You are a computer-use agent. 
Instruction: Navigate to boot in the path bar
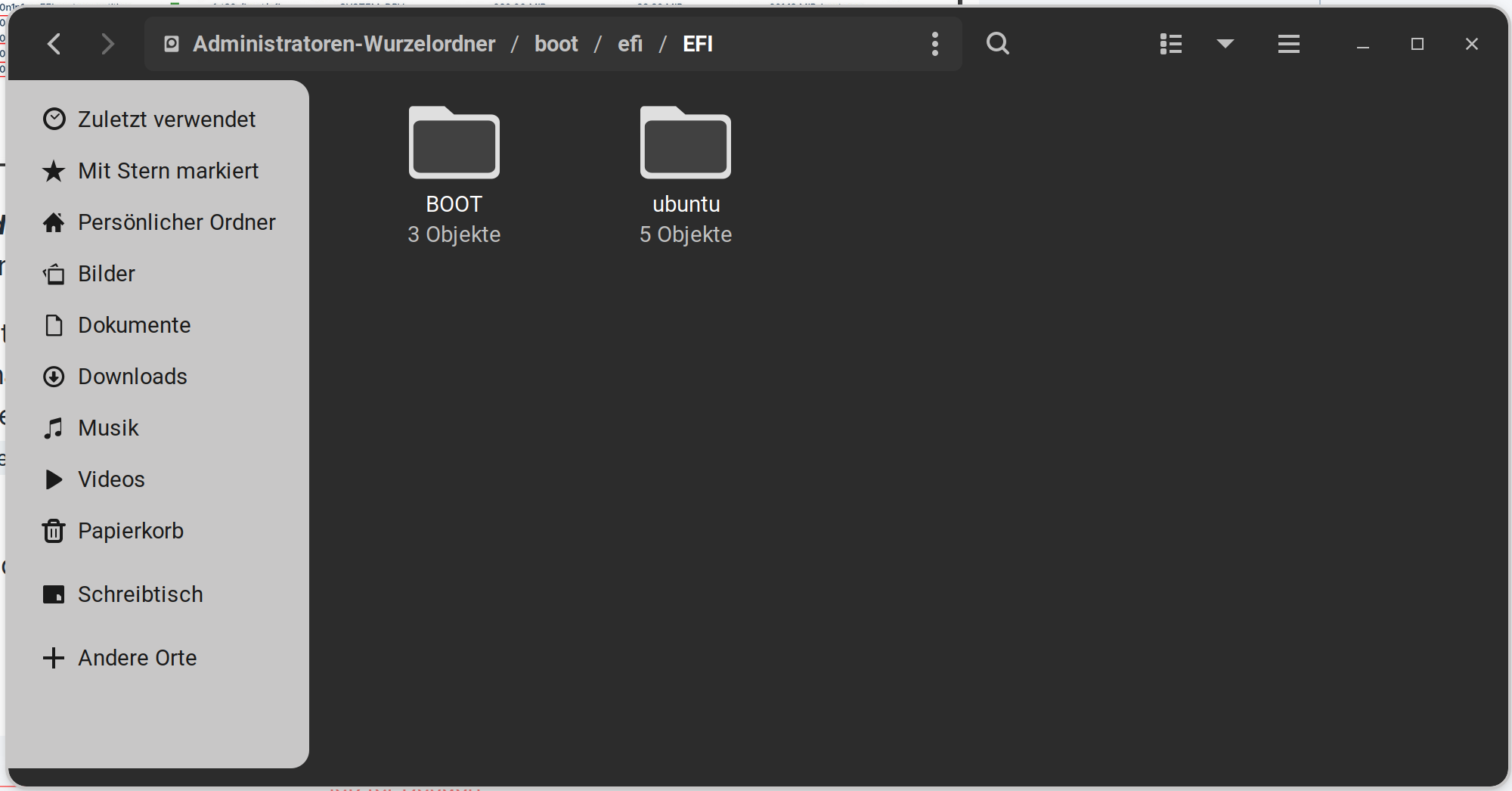point(556,44)
